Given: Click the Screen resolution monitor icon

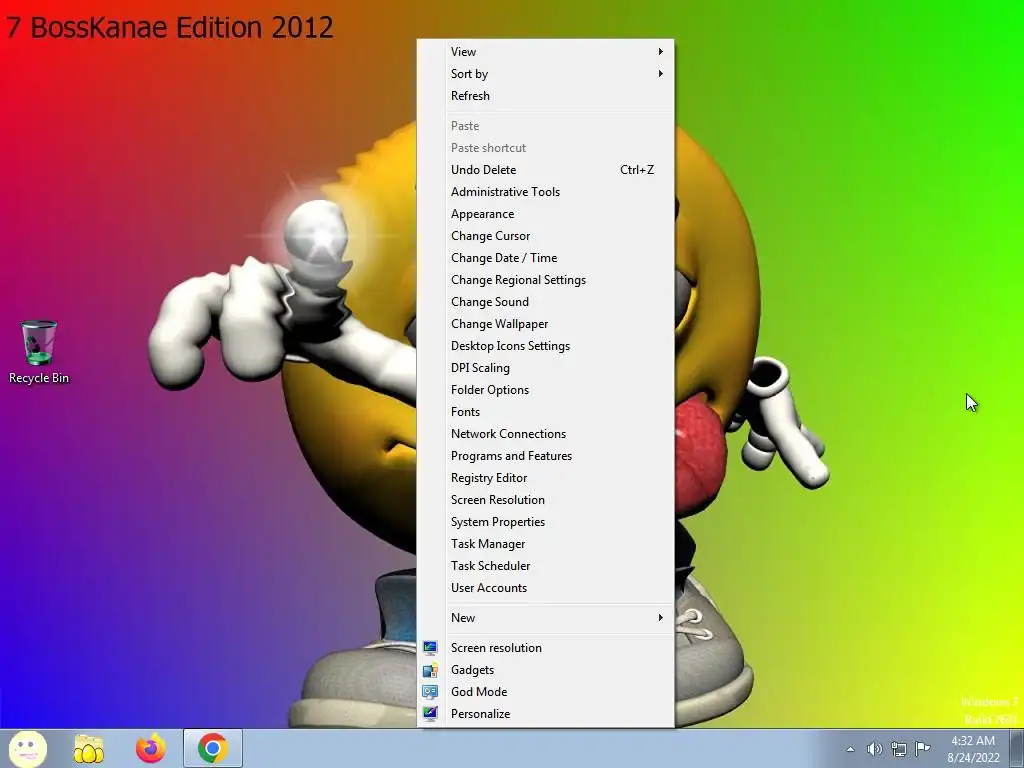Looking at the screenshot, I should tap(430, 648).
